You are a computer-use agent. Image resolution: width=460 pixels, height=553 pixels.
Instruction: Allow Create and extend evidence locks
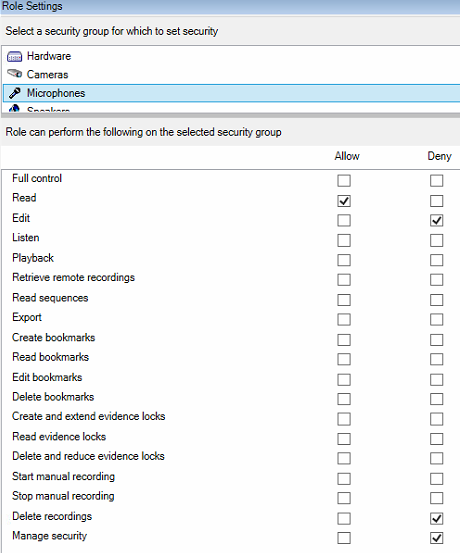coord(344,419)
